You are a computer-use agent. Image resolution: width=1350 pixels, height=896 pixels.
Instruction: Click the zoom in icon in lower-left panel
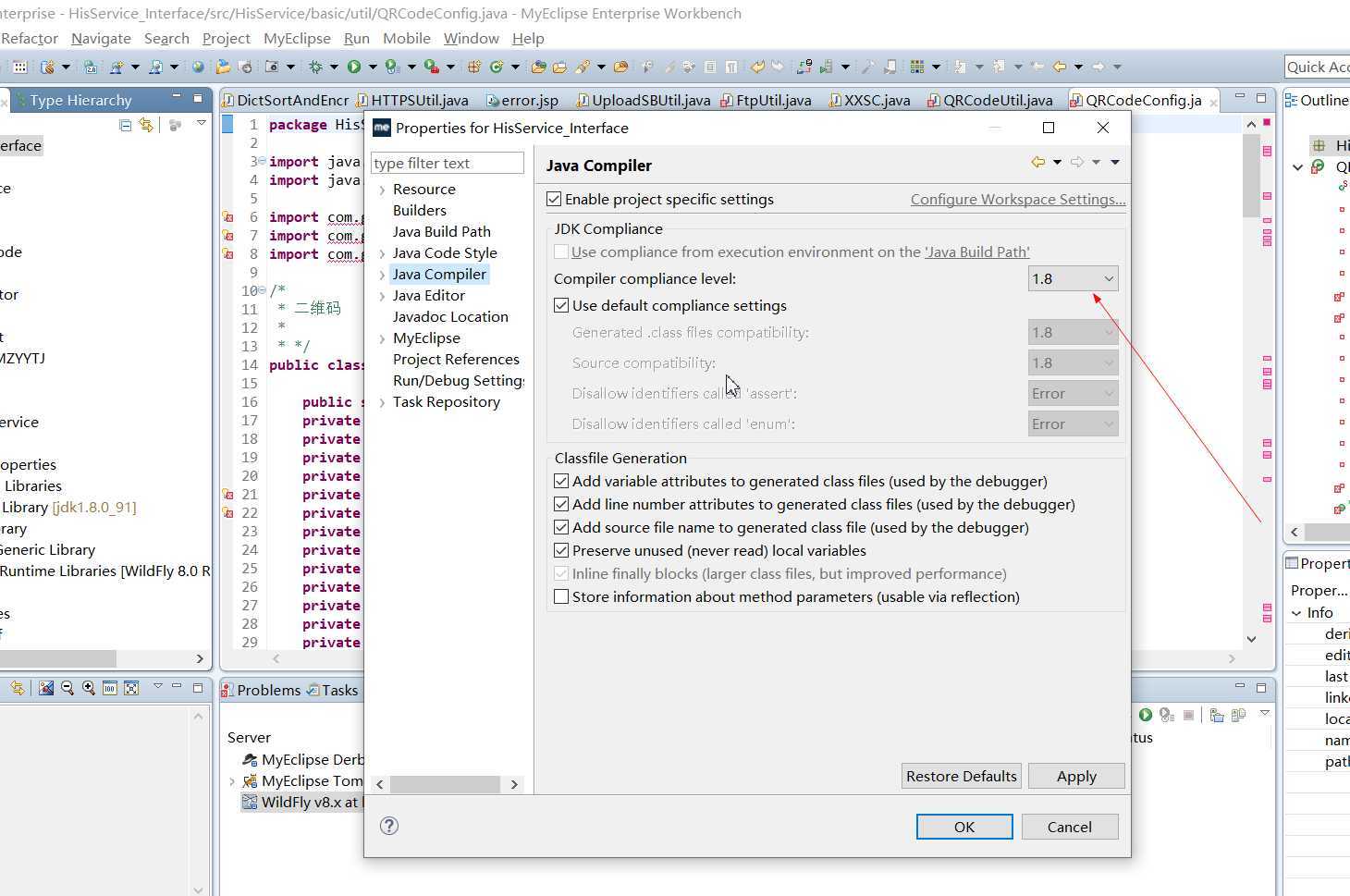[88, 688]
